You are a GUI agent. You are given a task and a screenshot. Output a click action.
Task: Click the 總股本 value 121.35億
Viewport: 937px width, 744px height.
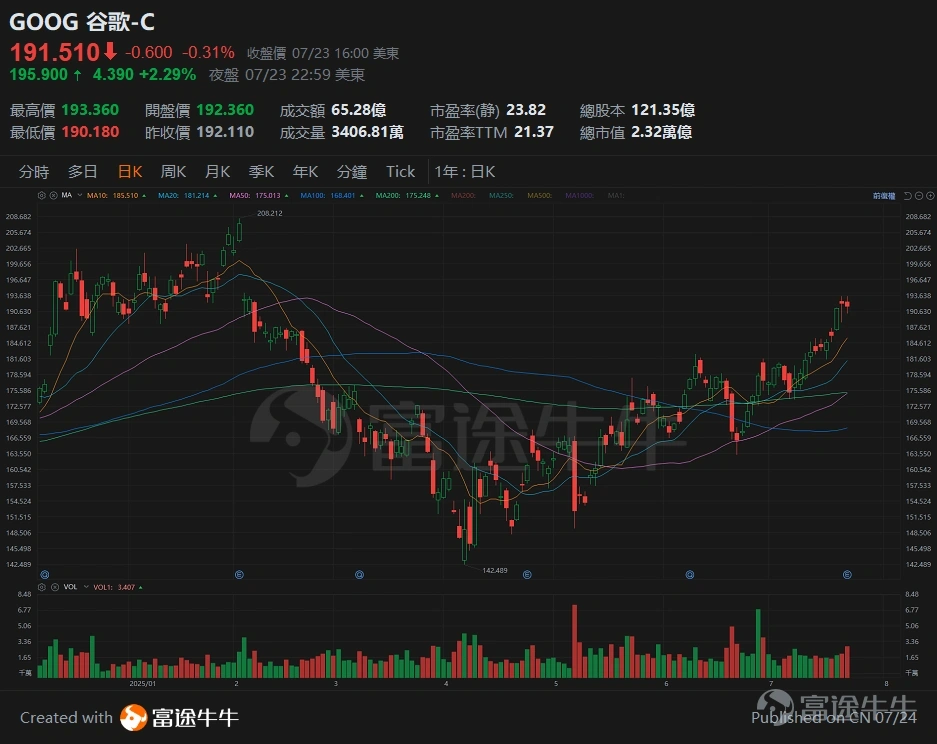pos(663,110)
